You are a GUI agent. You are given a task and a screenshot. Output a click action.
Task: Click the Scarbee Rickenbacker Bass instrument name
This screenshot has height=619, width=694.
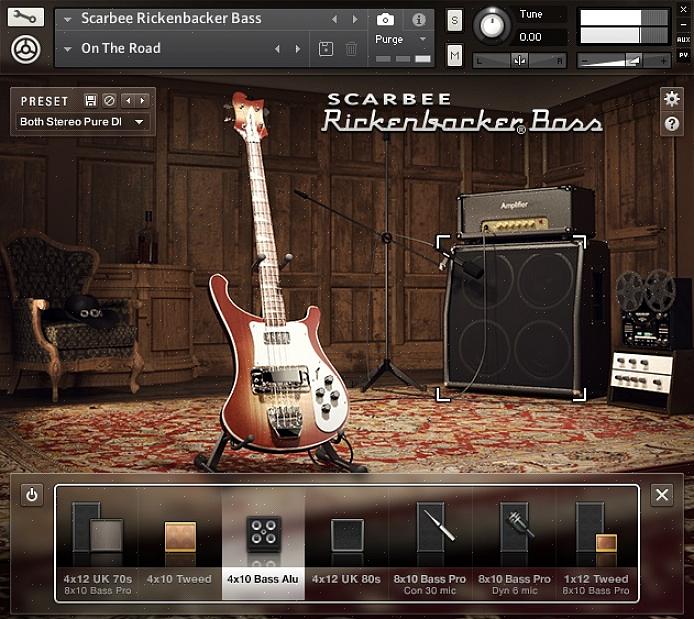coord(171,19)
